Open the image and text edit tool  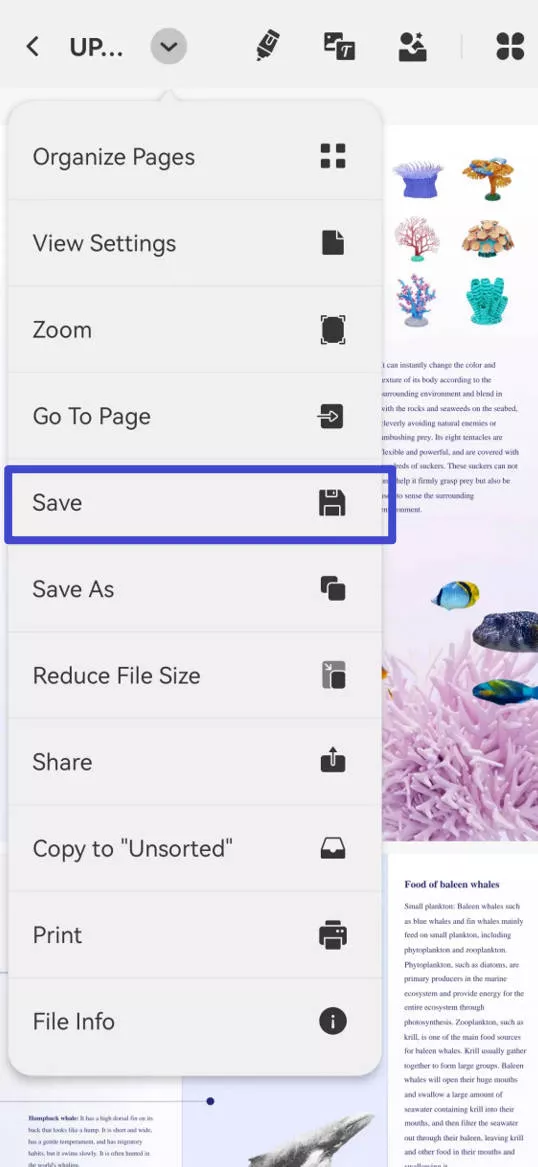click(x=339, y=46)
